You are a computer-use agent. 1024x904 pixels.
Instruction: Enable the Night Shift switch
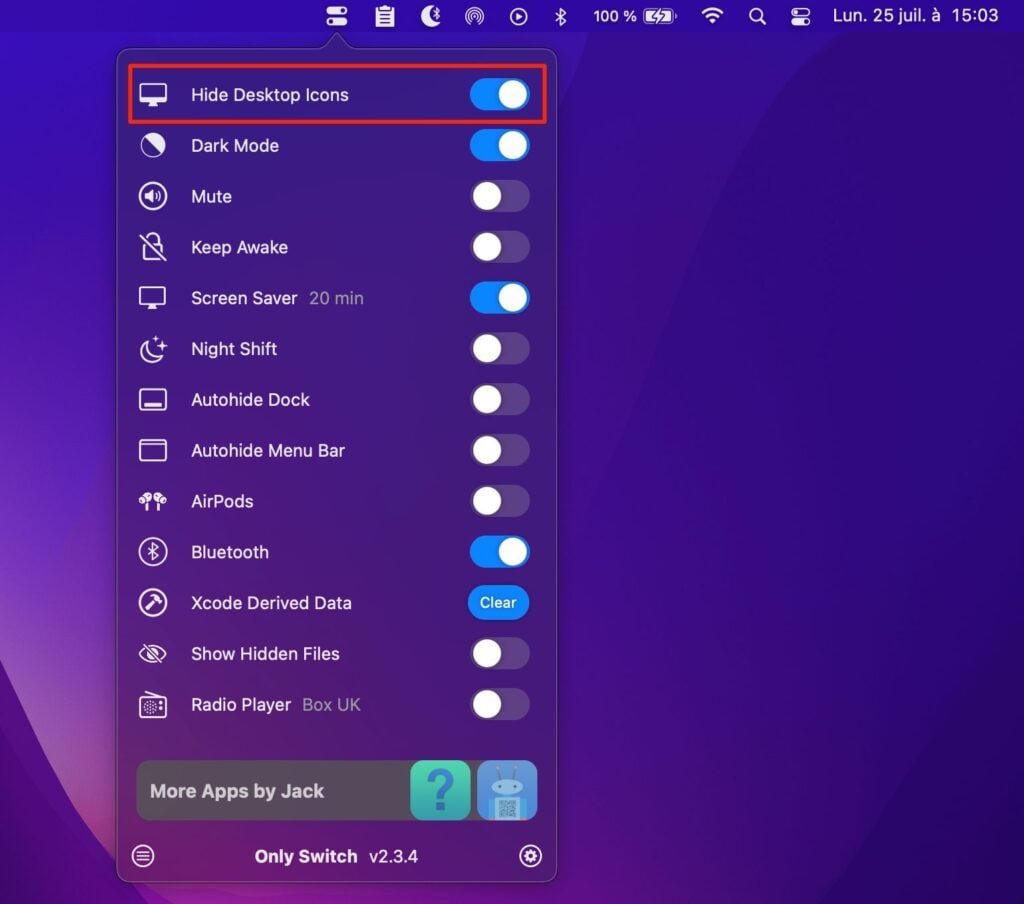click(500, 349)
